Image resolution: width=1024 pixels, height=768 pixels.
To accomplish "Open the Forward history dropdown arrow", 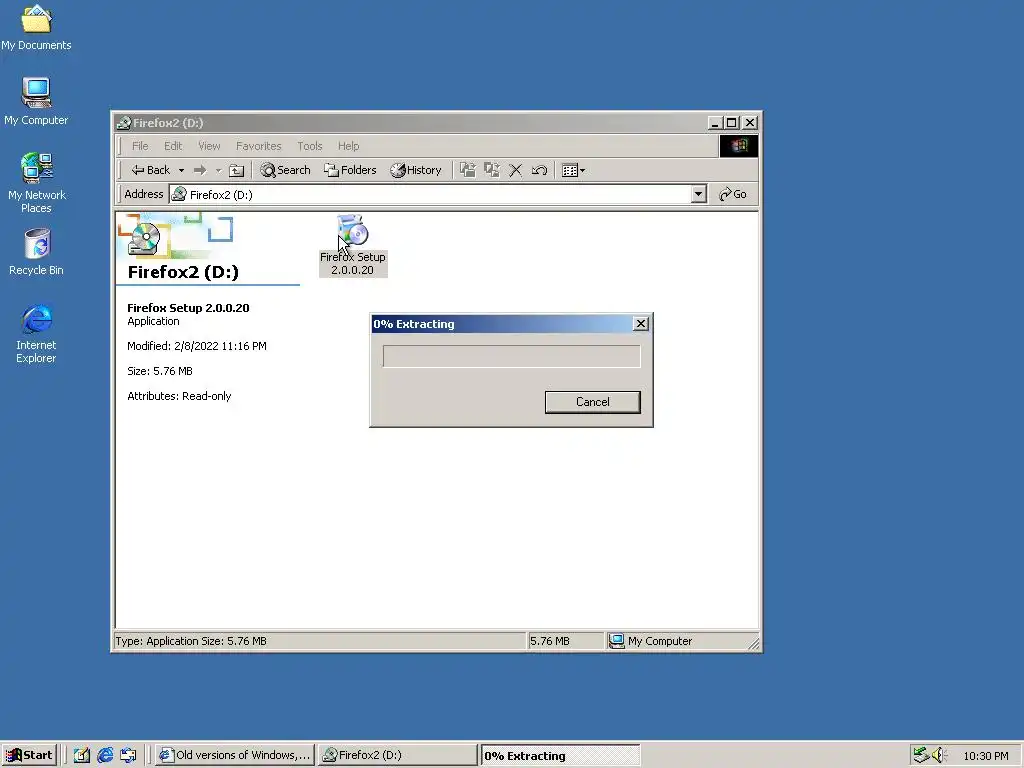I will 218,170.
